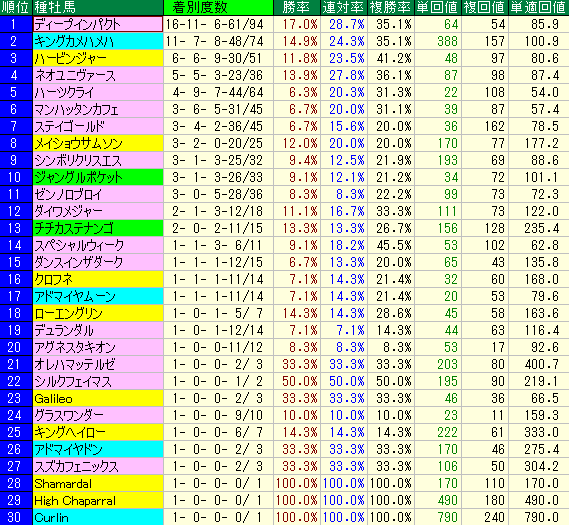
Task: Select the 順位 column header
Action: pos(16,7)
